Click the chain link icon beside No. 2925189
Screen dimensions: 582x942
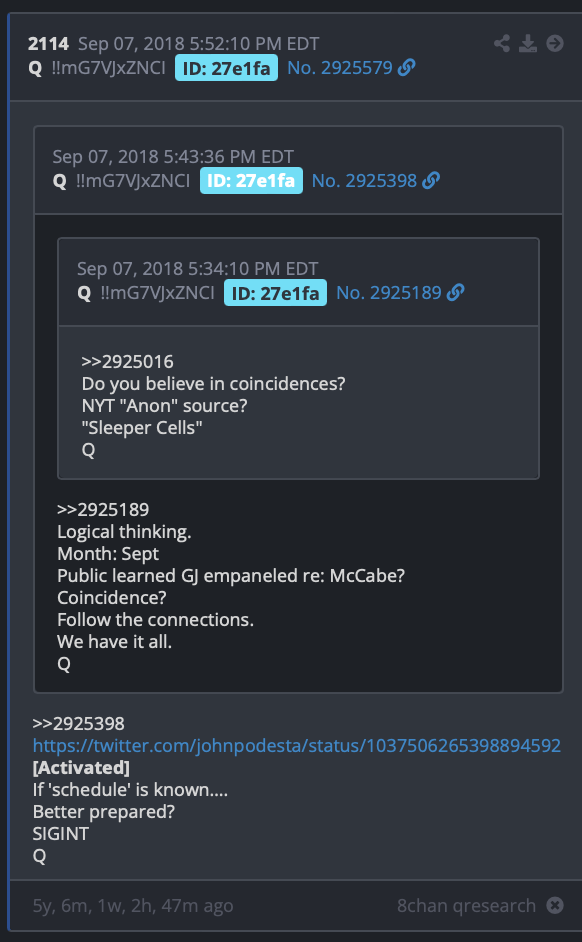click(456, 293)
